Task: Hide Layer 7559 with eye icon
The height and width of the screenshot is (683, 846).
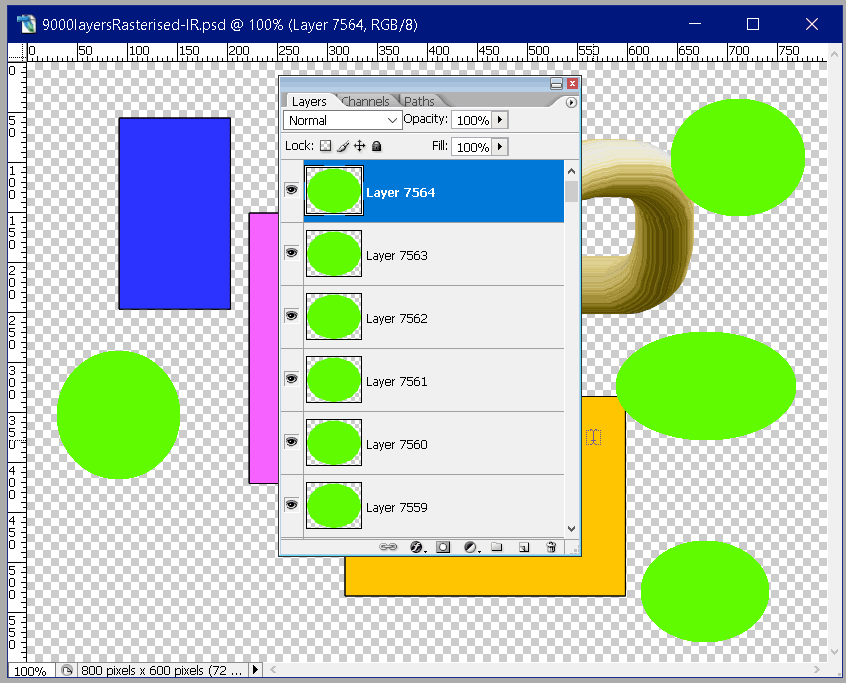Action: [x=291, y=504]
